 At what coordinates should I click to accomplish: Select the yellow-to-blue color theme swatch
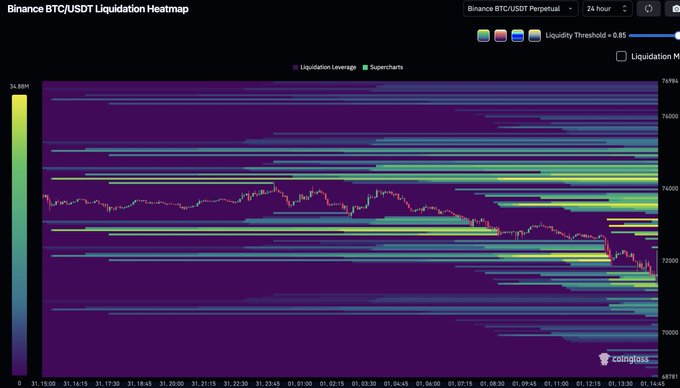point(534,36)
